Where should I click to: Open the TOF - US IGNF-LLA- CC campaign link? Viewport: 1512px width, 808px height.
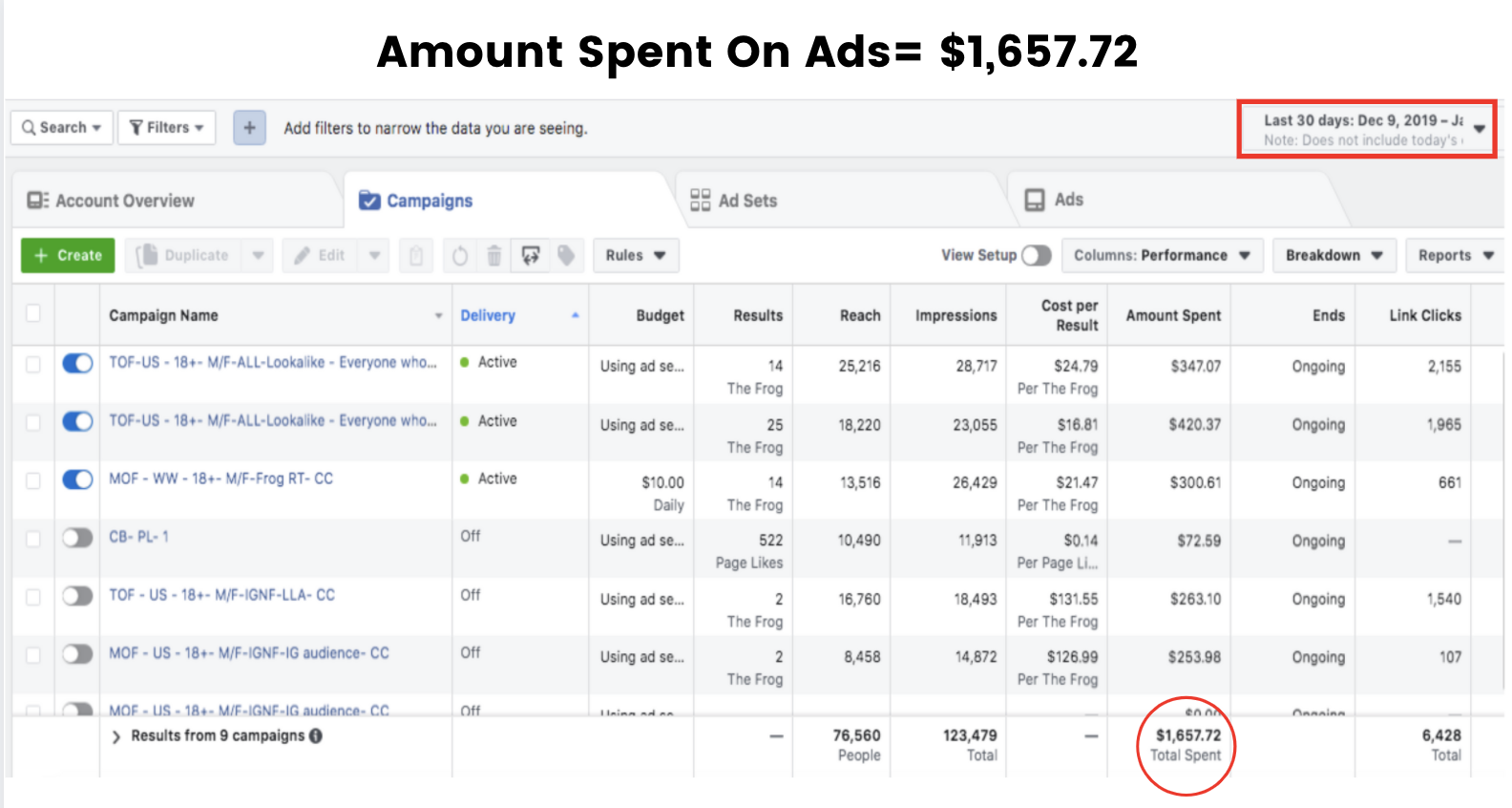click(221, 595)
